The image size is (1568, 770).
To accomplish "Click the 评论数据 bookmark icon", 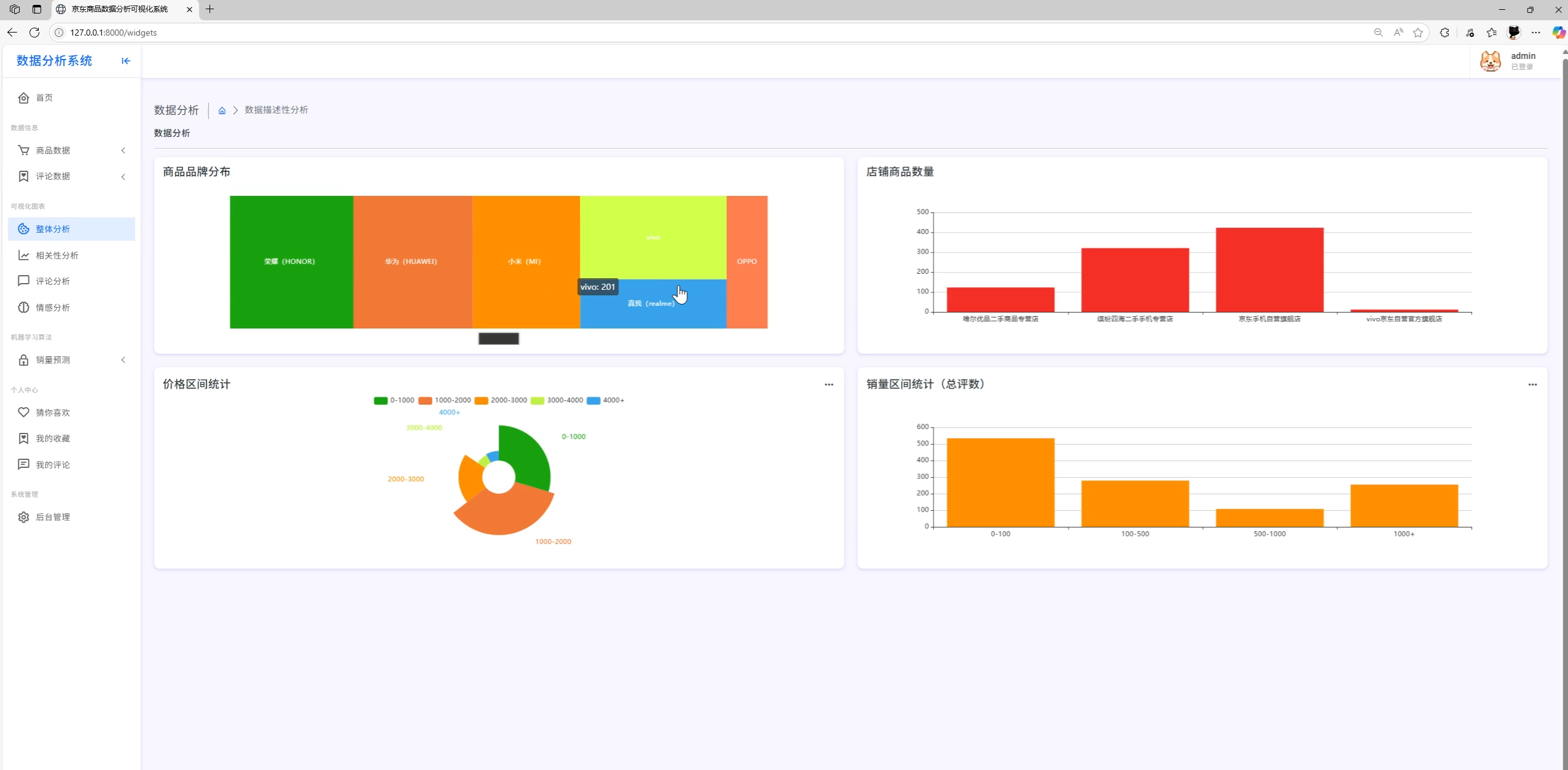I will 23,176.
